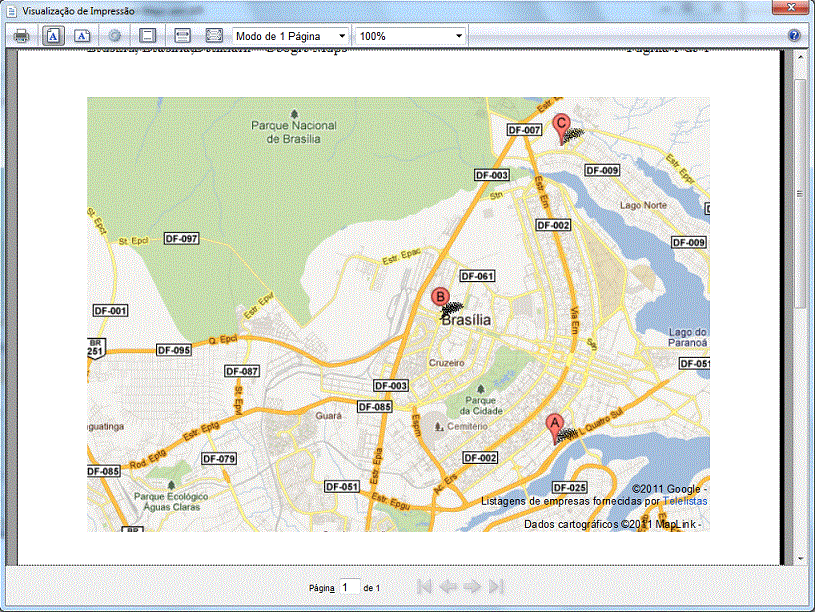815x612 pixels.
Task: Click the 'DF-087' road label
Action: click(242, 371)
